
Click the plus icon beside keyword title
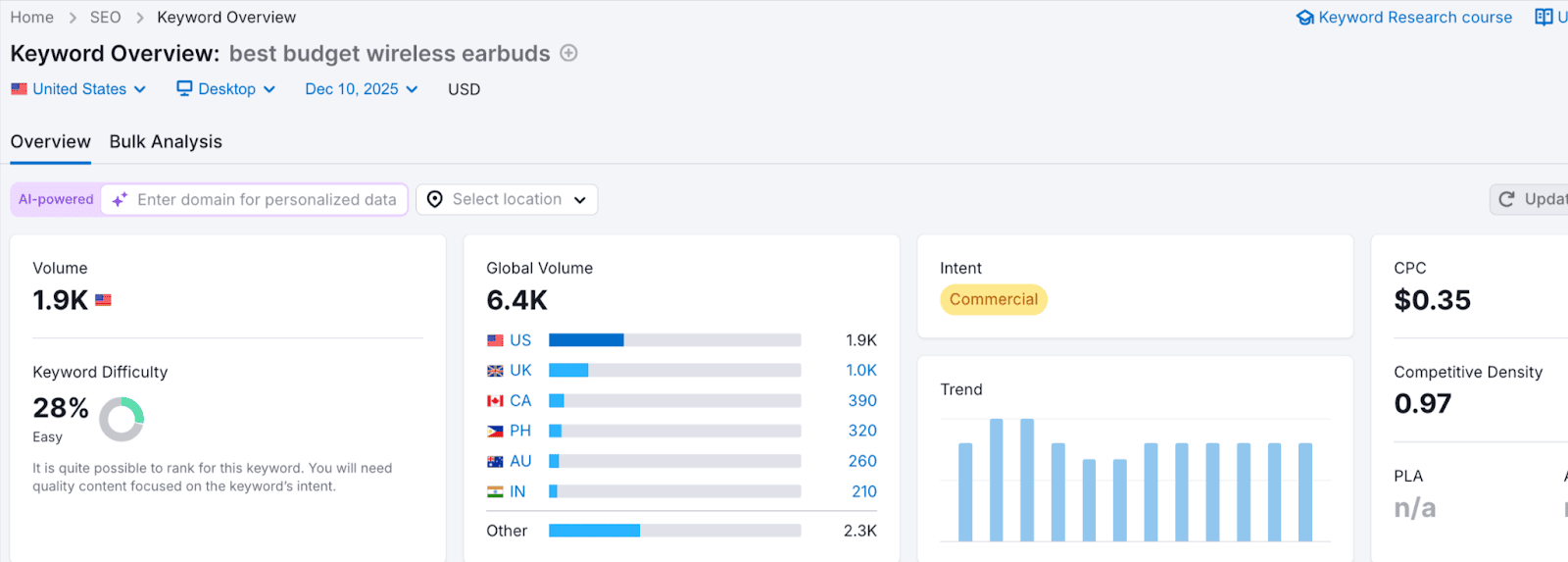(x=568, y=53)
